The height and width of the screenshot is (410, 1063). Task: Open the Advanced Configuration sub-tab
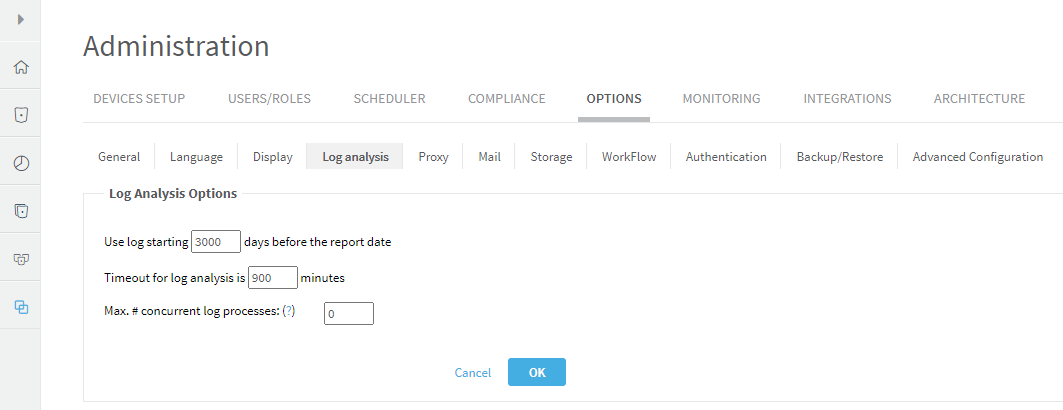(x=977, y=157)
